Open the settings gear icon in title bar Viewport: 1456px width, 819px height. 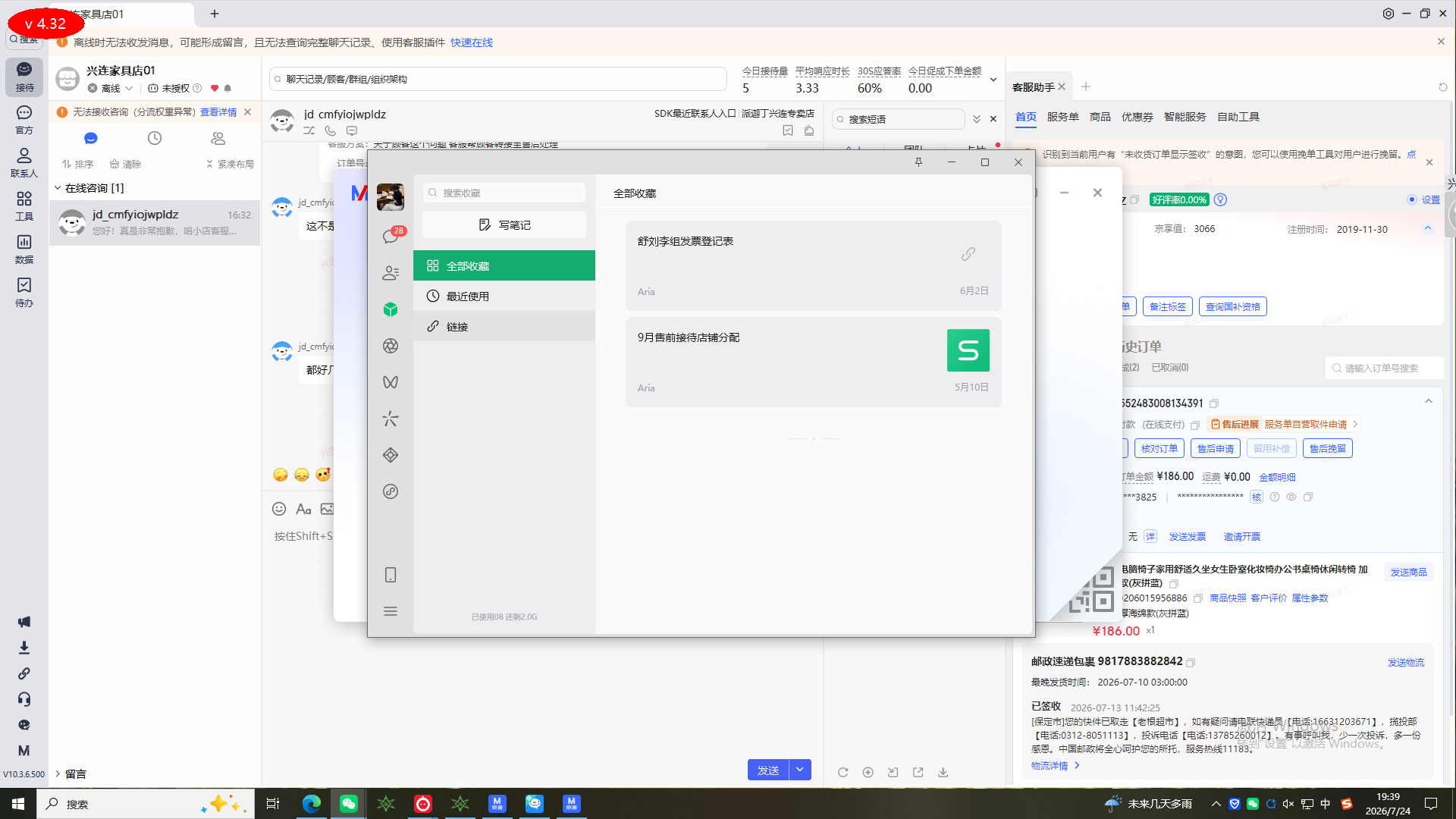click(1389, 14)
